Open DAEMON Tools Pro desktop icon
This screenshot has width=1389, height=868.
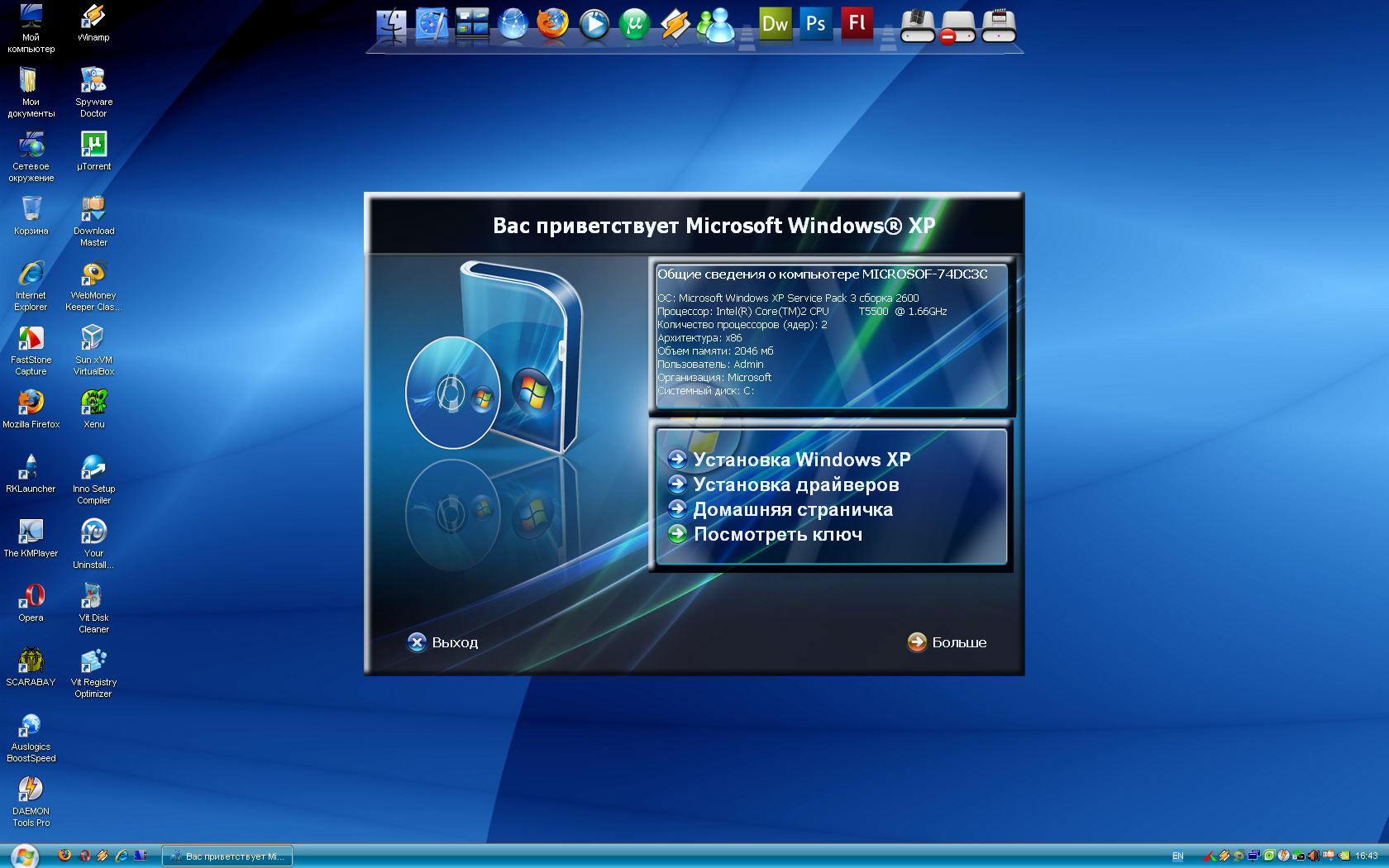31,801
